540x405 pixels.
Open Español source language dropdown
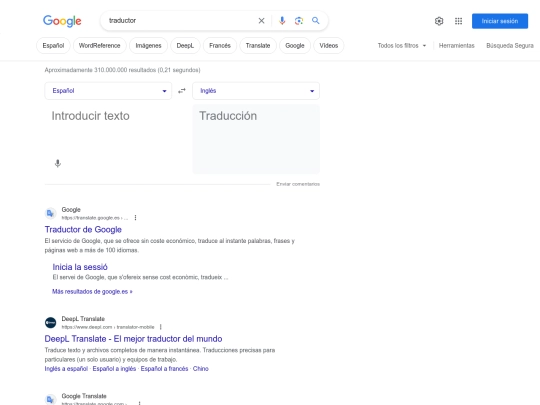coord(108,91)
